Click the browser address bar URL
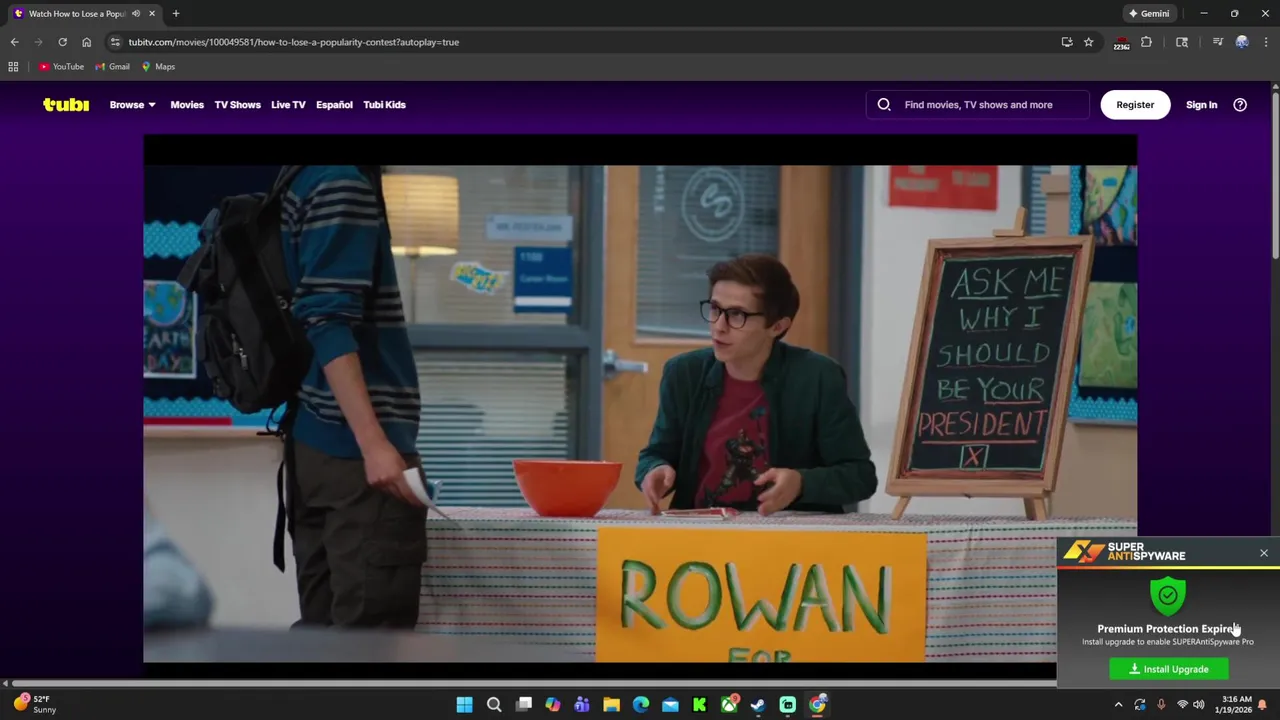Screen dimensions: 1280x720 click(294, 42)
